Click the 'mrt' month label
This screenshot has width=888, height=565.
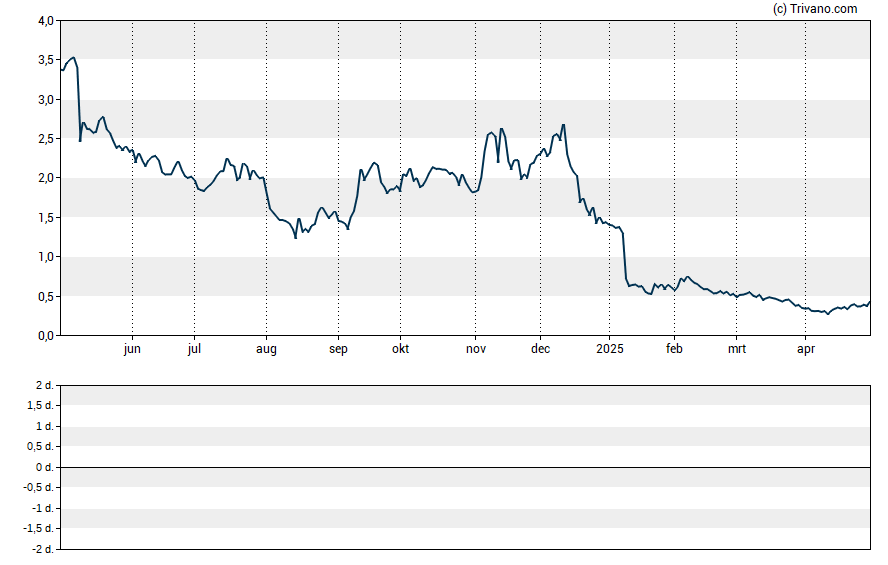pos(737,349)
